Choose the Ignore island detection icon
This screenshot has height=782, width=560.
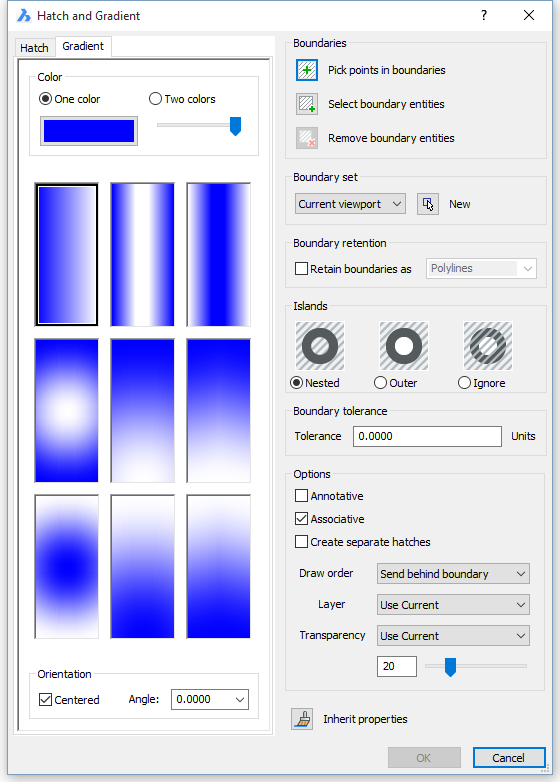488,346
